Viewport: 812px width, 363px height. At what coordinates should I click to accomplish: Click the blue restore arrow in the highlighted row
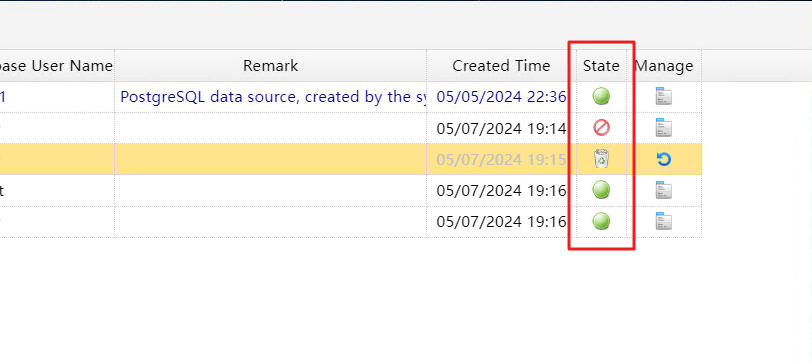click(664, 159)
